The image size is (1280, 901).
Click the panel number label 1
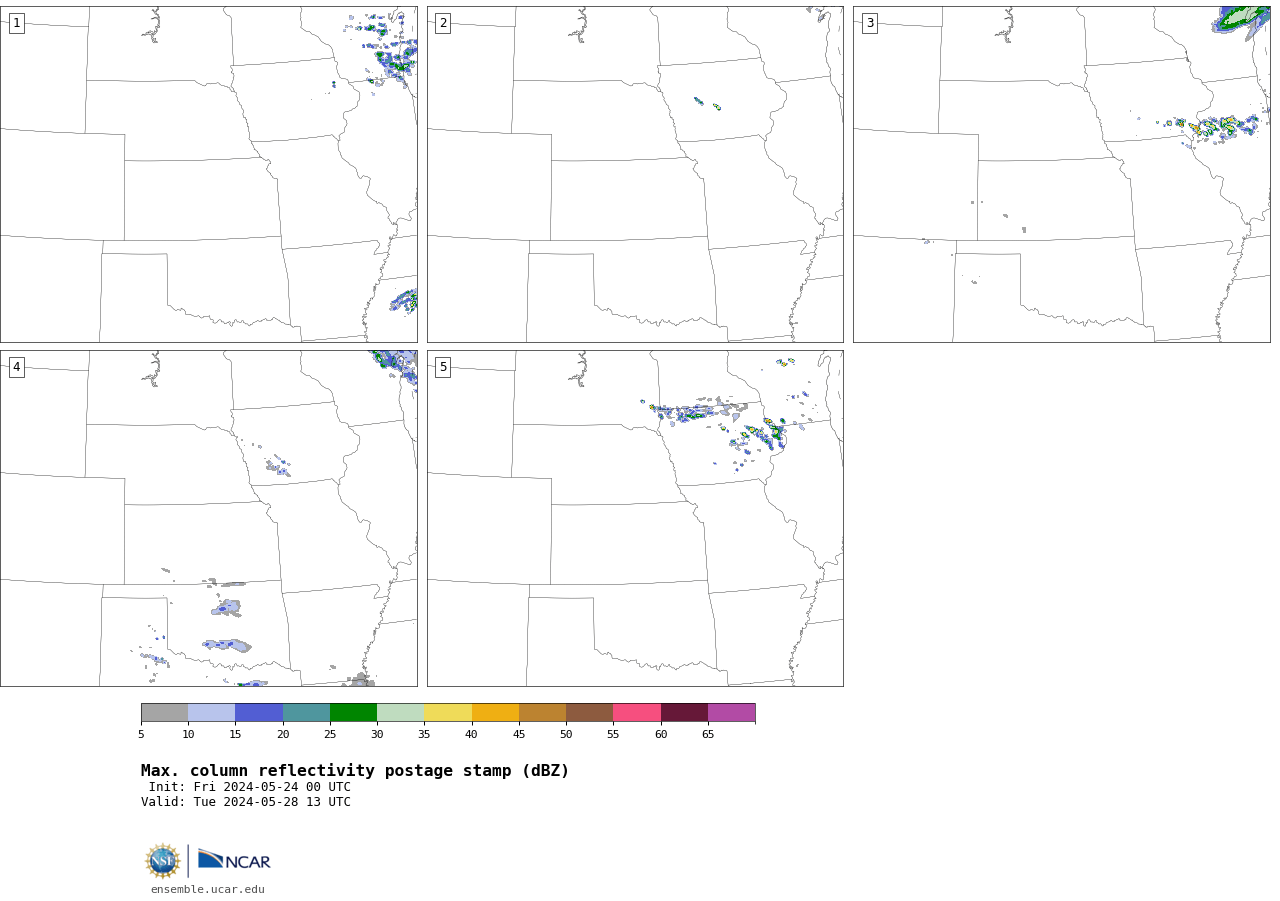coord(16,23)
